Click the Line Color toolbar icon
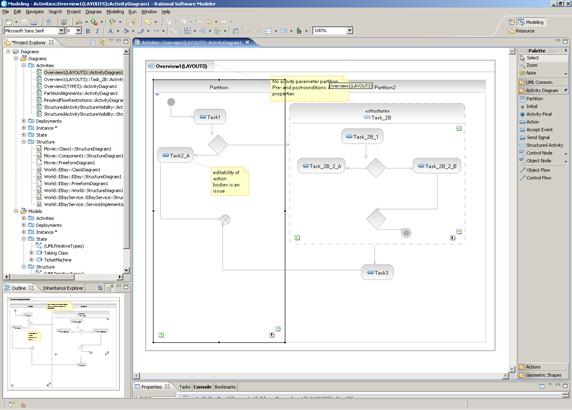This screenshot has height=410, width=572. pyautogui.click(x=141, y=31)
